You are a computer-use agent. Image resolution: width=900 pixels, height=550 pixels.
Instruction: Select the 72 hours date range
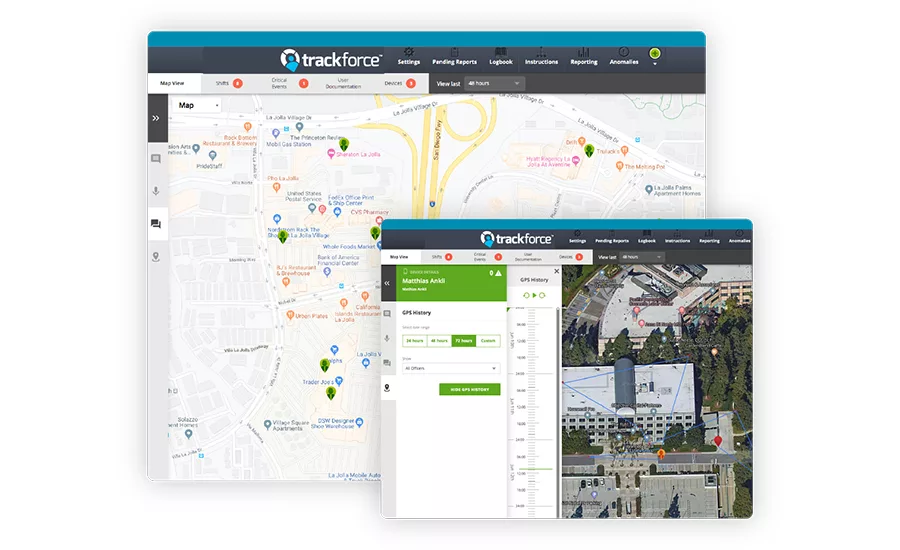click(464, 340)
